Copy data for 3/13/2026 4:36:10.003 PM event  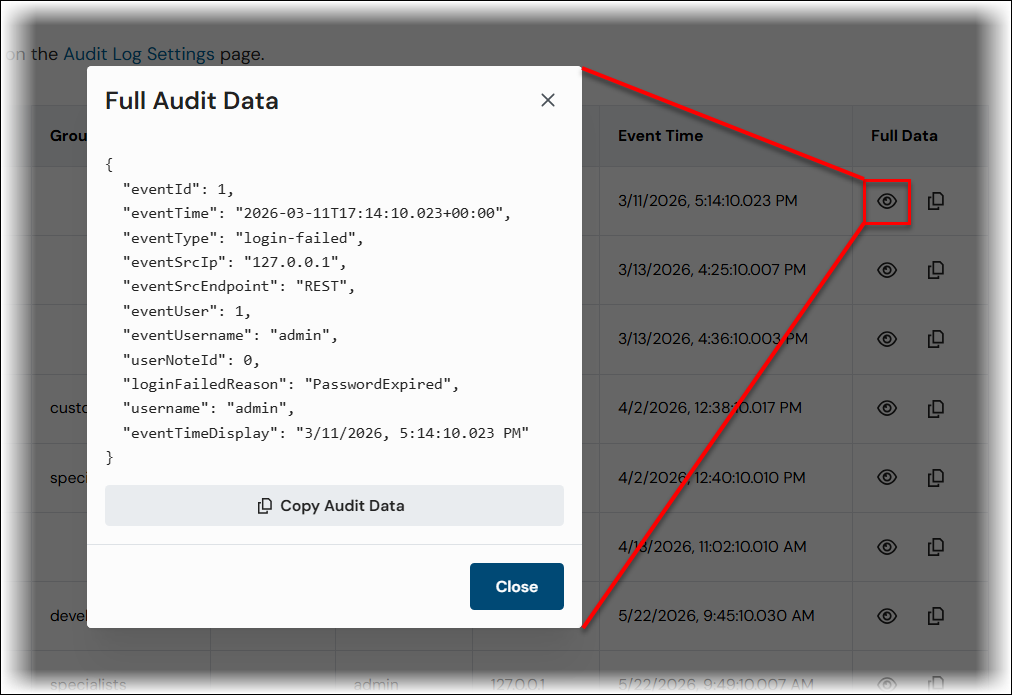pyautogui.click(x=936, y=339)
